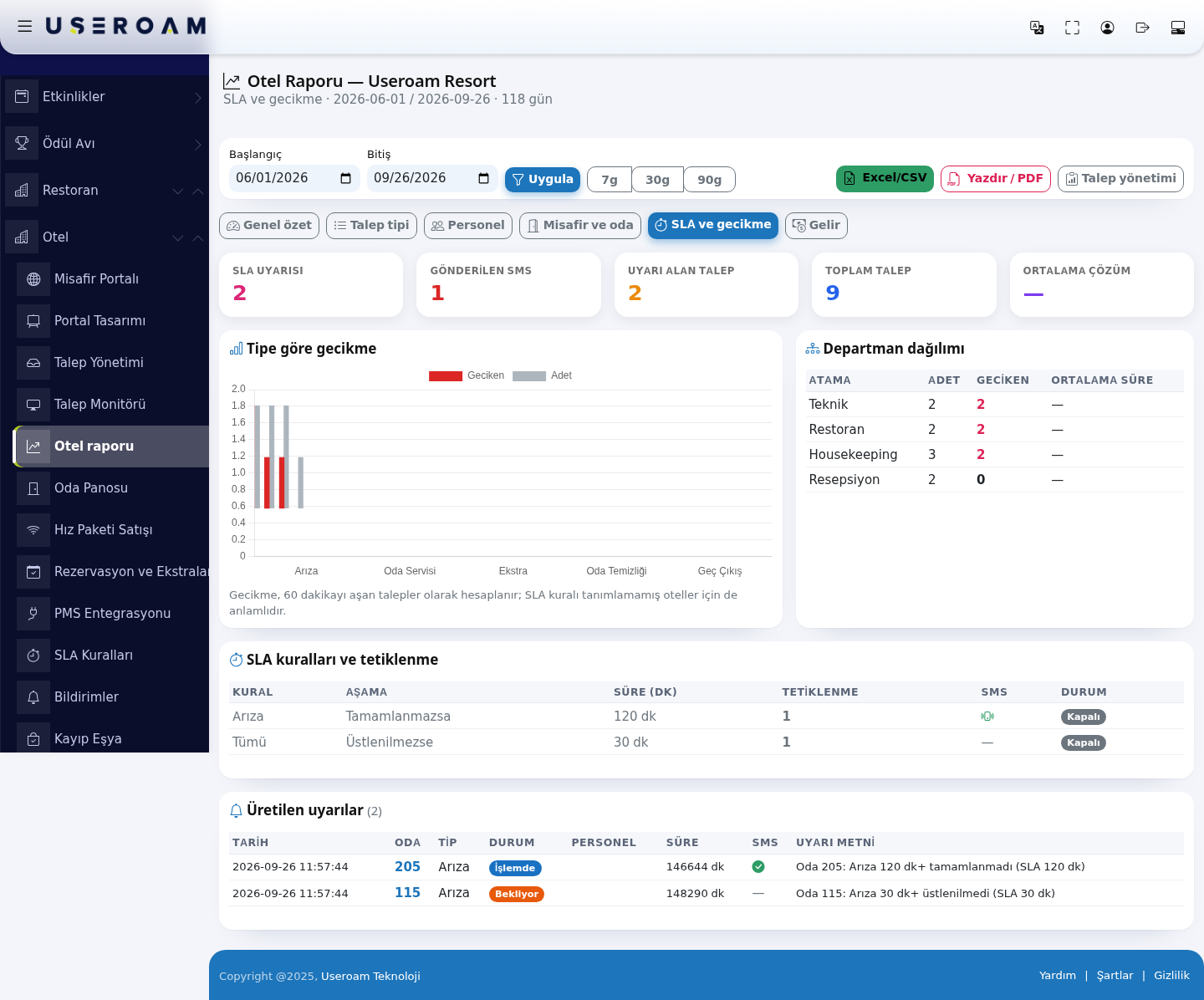Click the Bildirimler bell icon
Image resolution: width=1204 pixels, height=1000 pixels.
tap(33, 697)
